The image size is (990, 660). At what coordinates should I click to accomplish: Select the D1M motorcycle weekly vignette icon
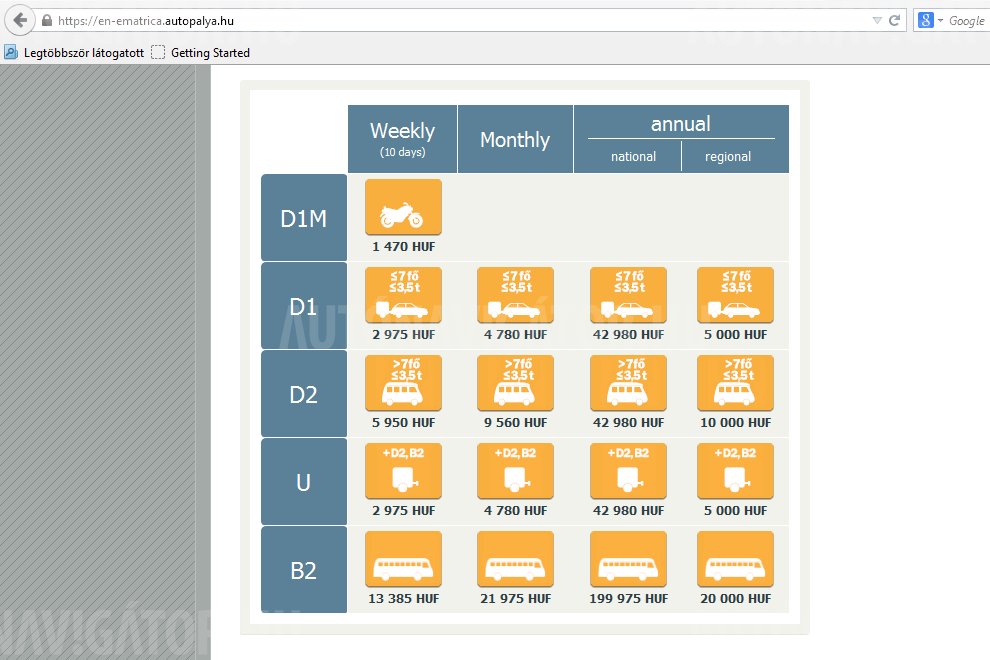point(403,208)
